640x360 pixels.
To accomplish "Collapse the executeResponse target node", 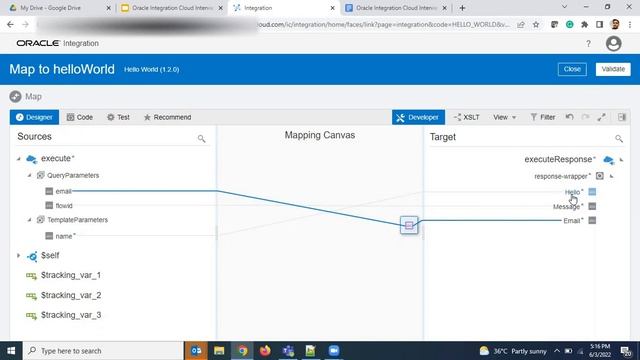I will (621, 160).
